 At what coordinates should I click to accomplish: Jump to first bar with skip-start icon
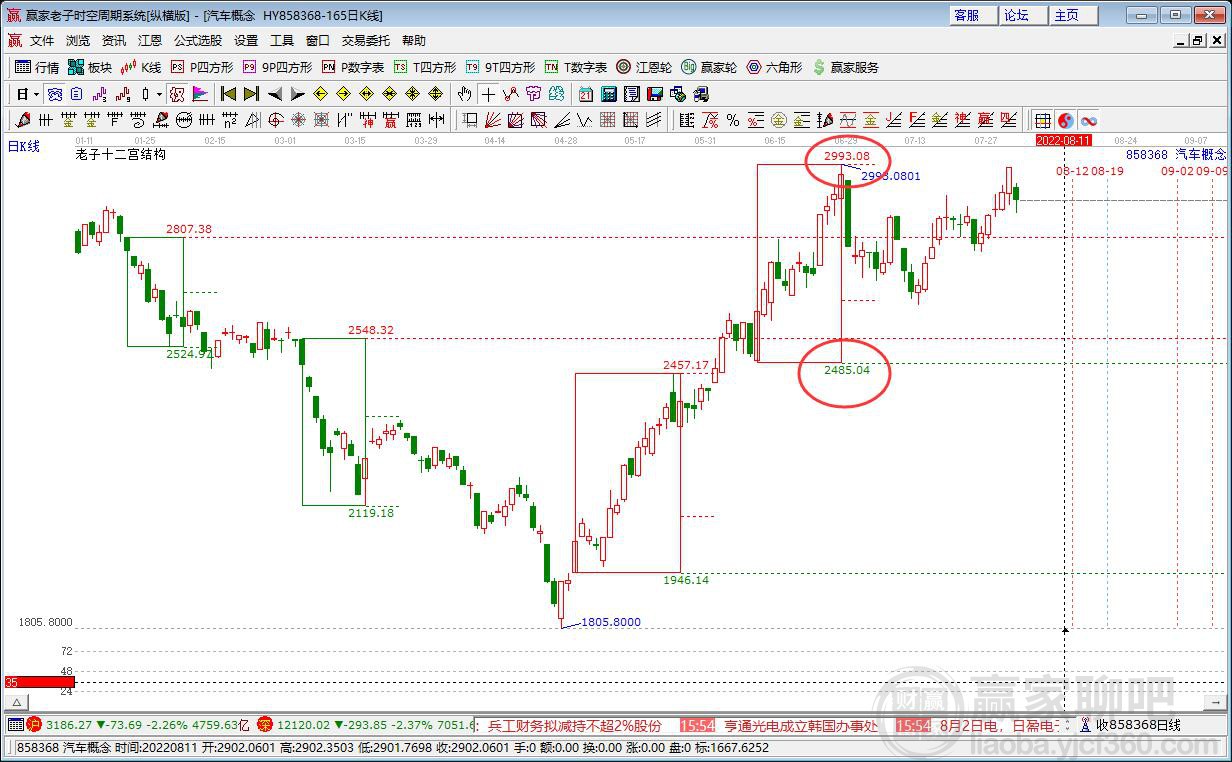coord(228,94)
